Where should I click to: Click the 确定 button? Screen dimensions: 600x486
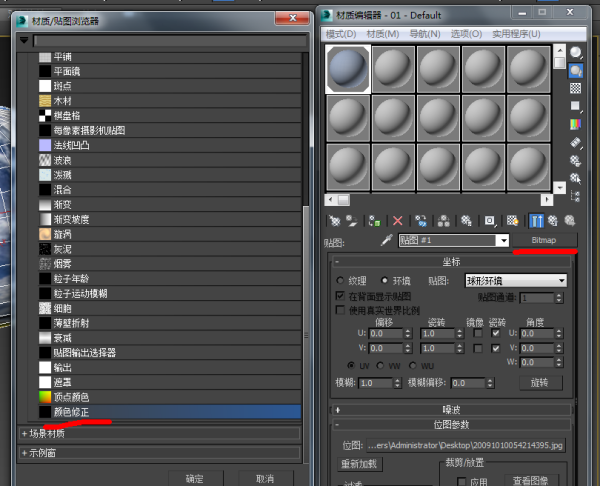(194, 478)
